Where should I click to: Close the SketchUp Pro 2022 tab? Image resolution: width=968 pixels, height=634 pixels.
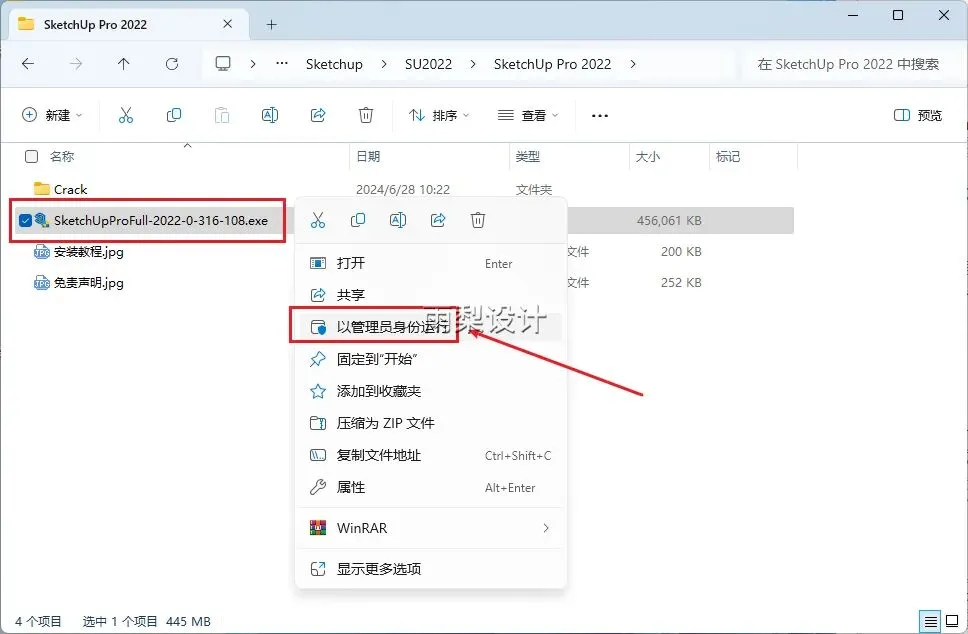(228, 24)
